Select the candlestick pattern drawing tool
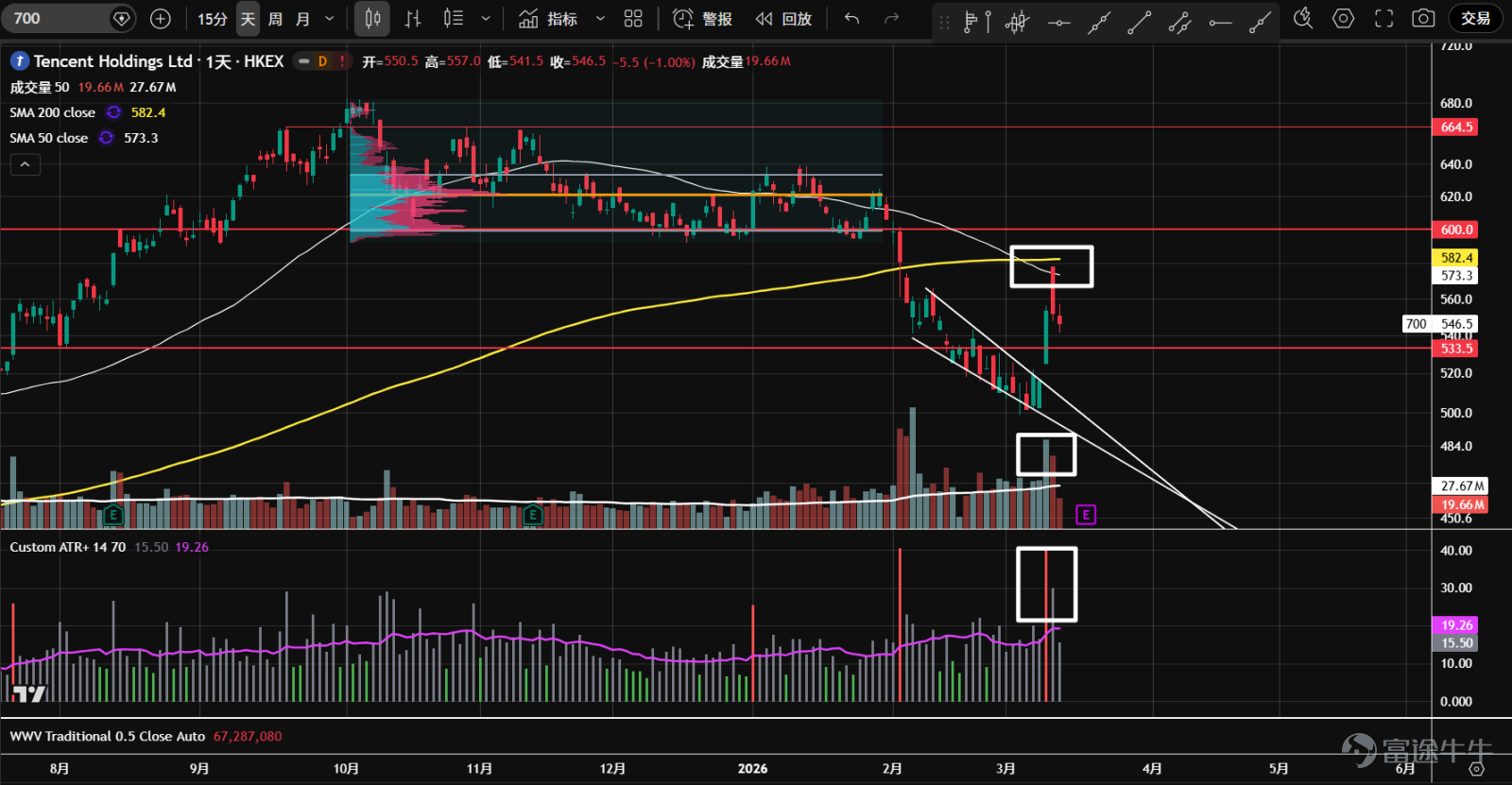Screen dimensions: 1512x785 [1017, 21]
